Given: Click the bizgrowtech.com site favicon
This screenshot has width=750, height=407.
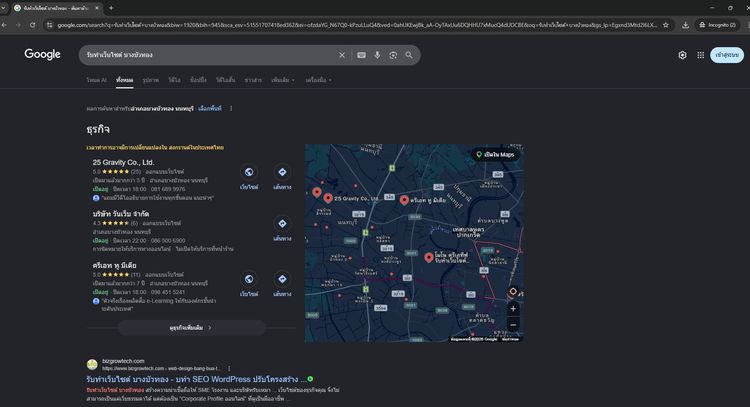Looking at the screenshot, I should click(x=92, y=364).
